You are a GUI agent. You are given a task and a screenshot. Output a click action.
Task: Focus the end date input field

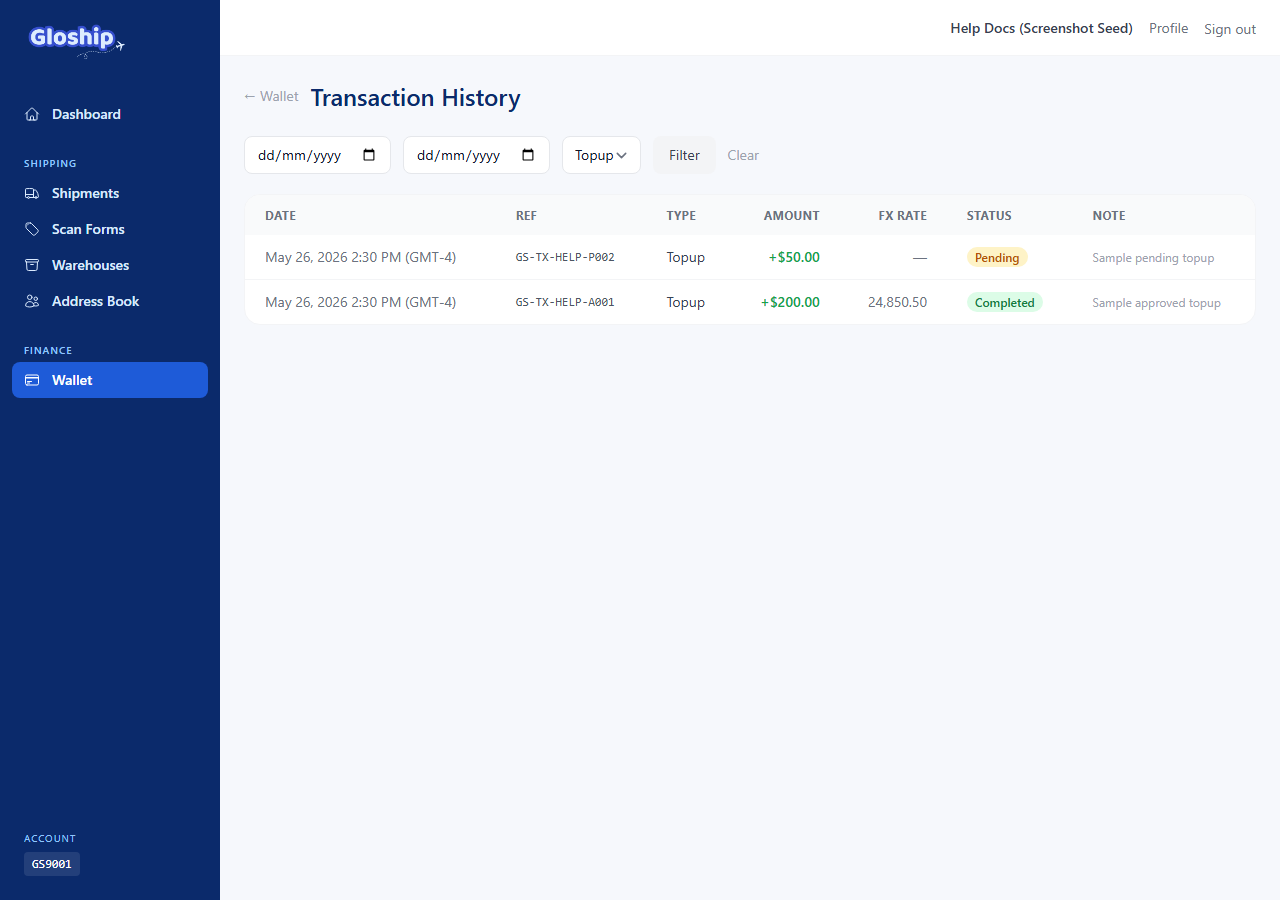476,155
